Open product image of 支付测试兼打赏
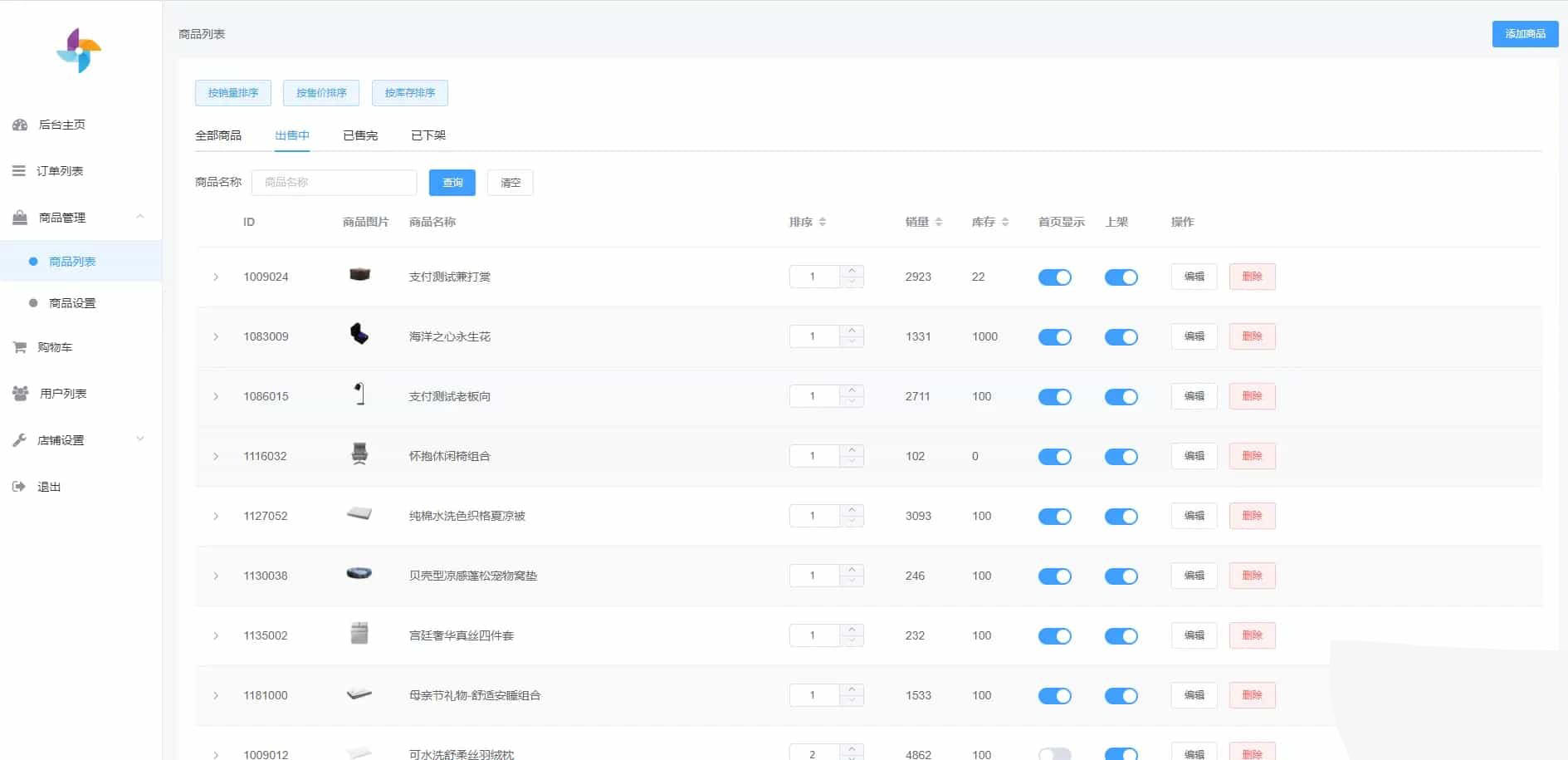Viewport: 1568px width, 760px height. coord(359,275)
